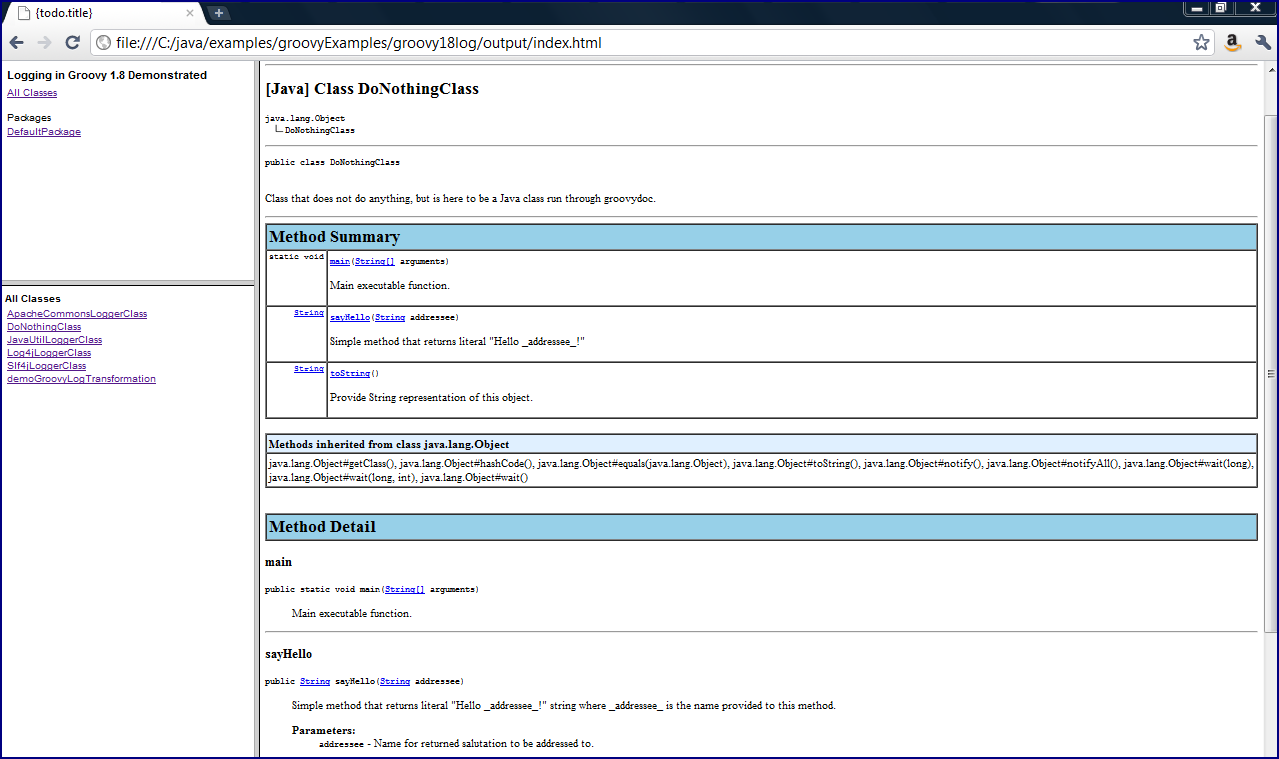Click the 'public class DoNothingClass' declaration text
The width and height of the screenshot is (1279, 759).
coord(332,162)
